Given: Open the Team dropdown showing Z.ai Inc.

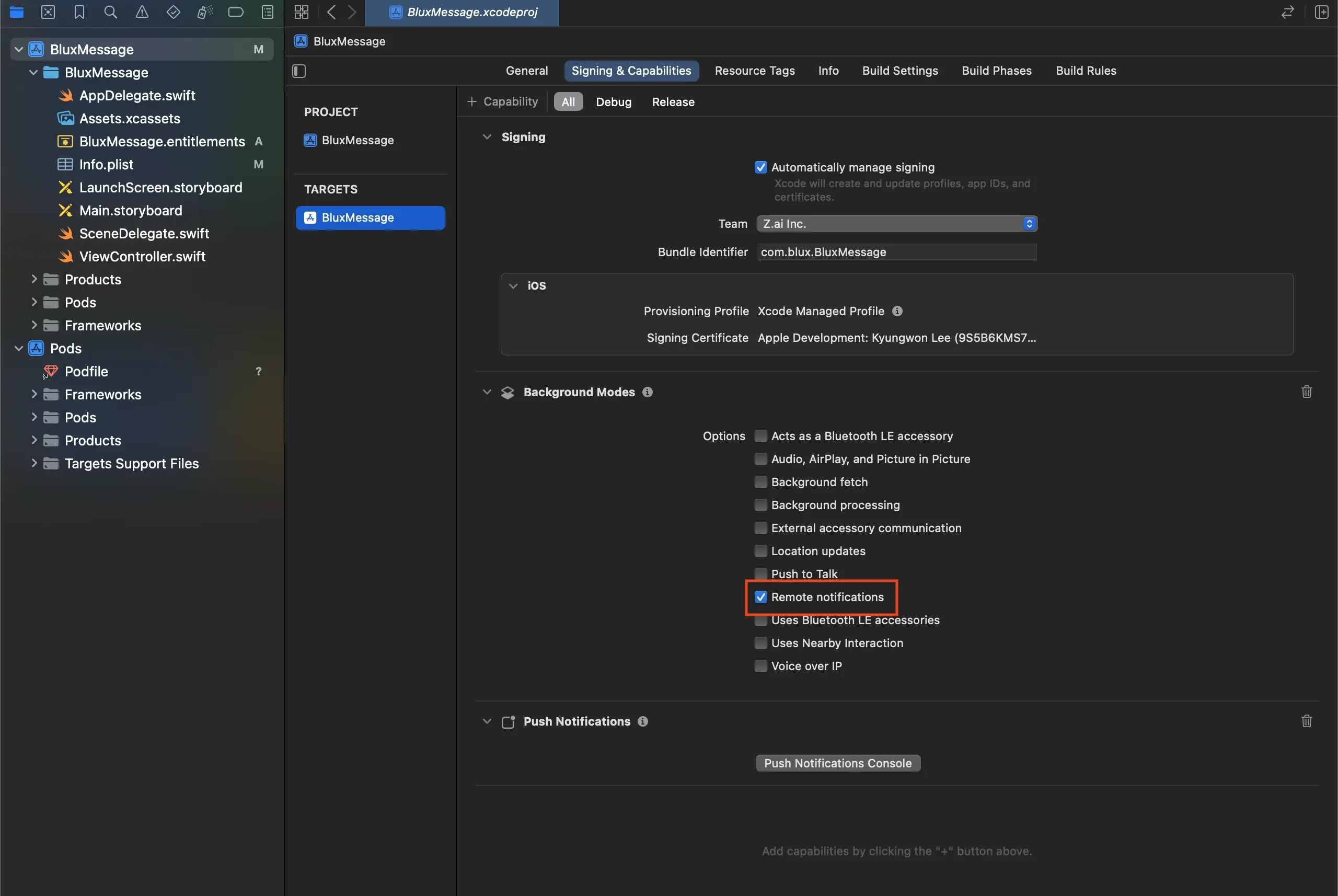Looking at the screenshot, I should point(897,224).
